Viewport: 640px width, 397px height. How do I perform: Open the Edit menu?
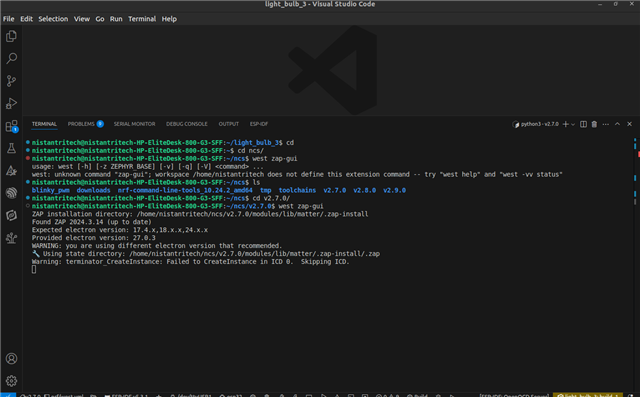[27, 19]
